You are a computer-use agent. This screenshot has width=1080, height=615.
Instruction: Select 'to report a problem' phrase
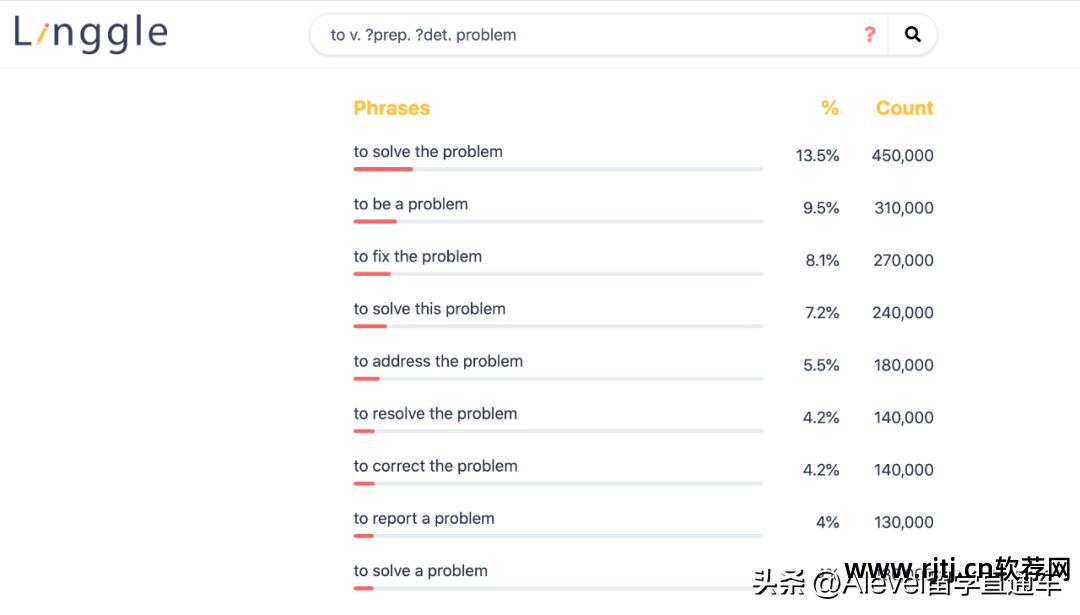point(424,518)
